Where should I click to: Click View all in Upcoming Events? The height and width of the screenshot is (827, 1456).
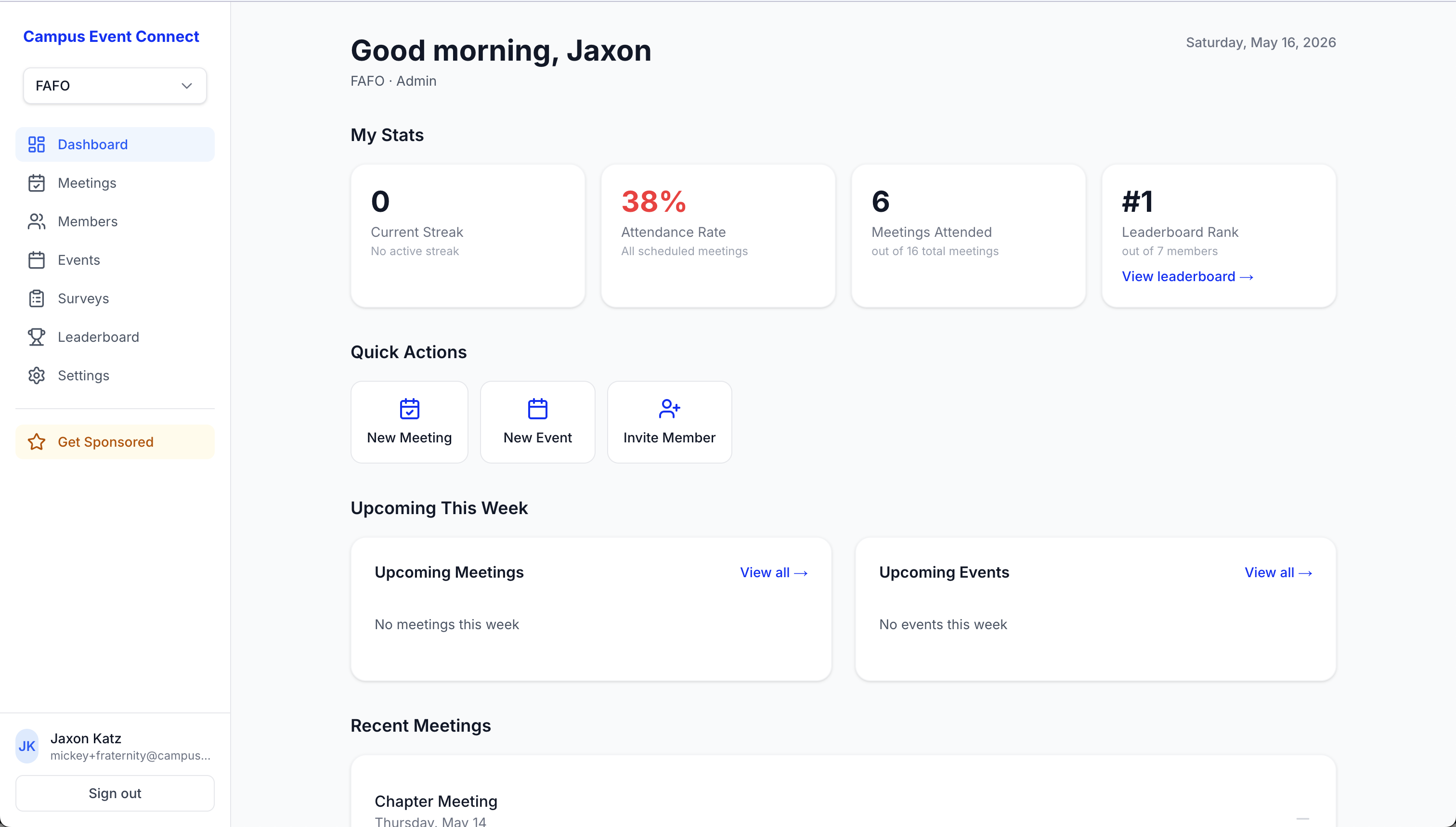click(1278, 572)
